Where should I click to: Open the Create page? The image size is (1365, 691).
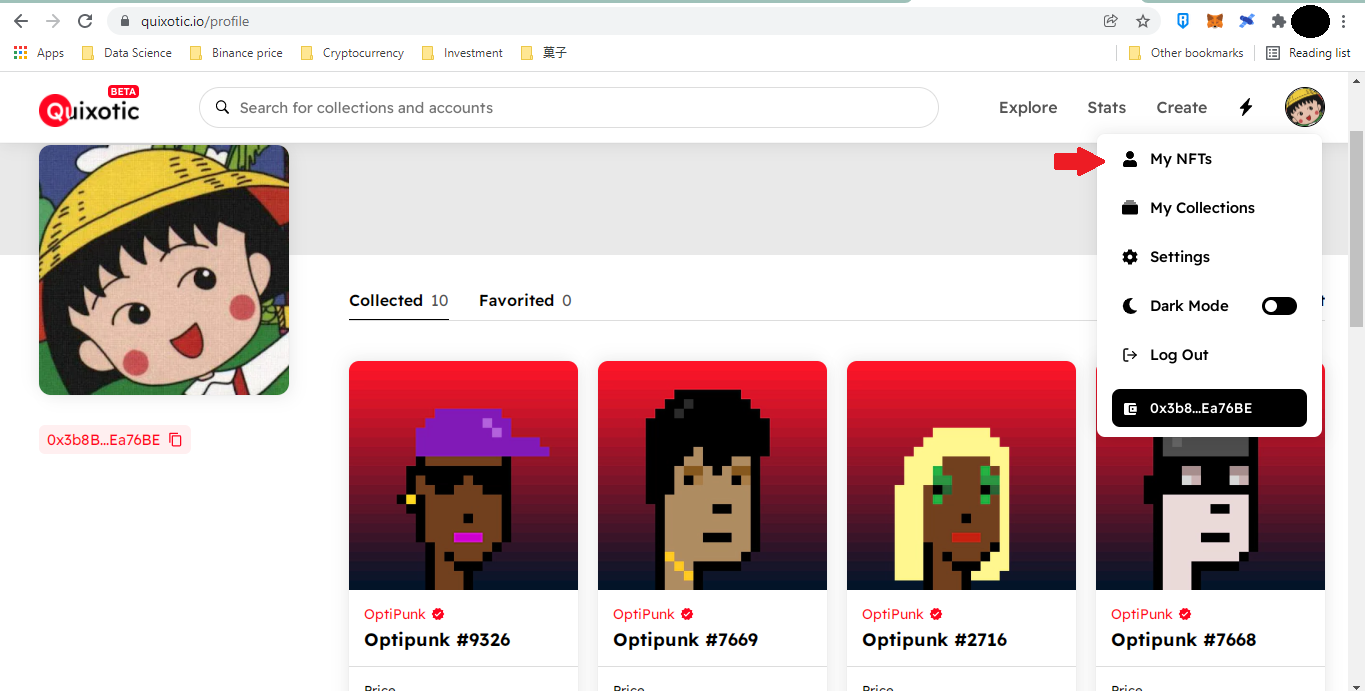click(x=1182, y=107)
